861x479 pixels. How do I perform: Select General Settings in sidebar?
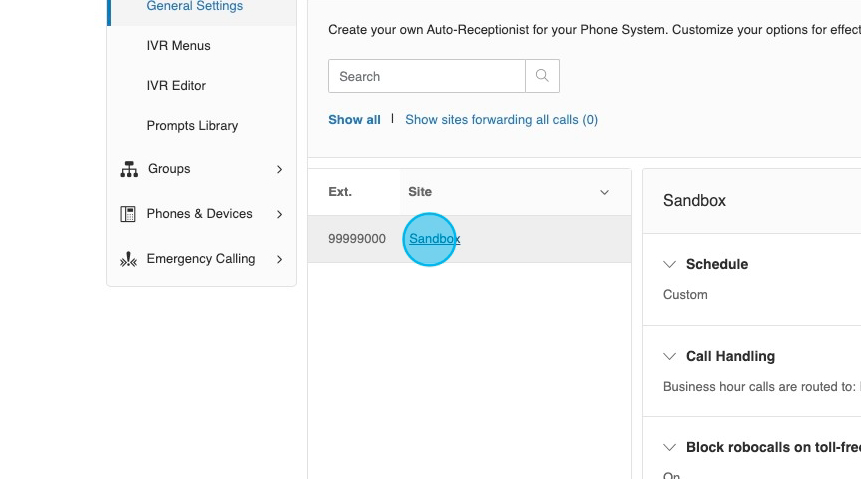coord(194,7)
